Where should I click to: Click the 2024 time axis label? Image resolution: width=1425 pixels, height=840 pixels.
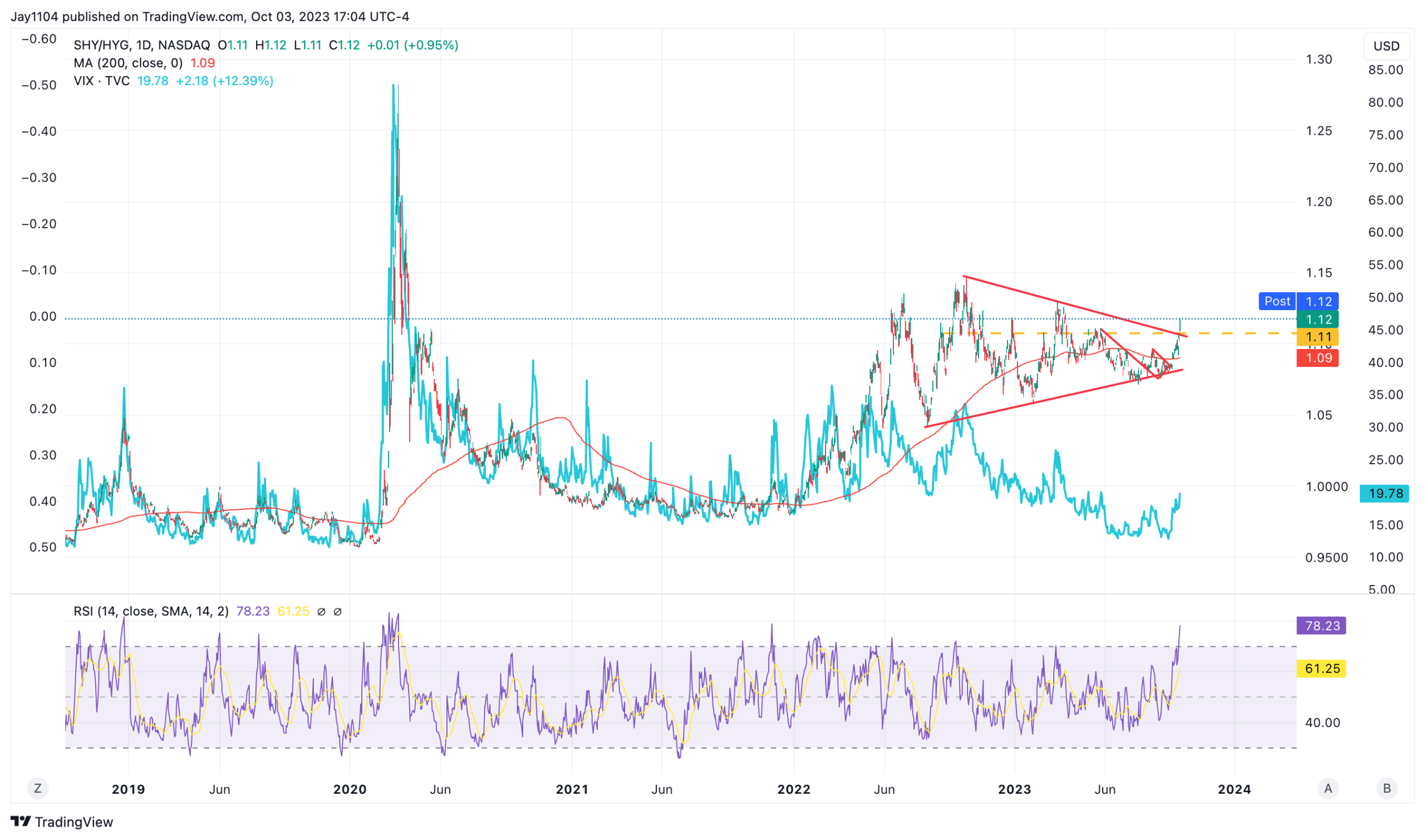pyautogui.click(x=1234, y=789)
